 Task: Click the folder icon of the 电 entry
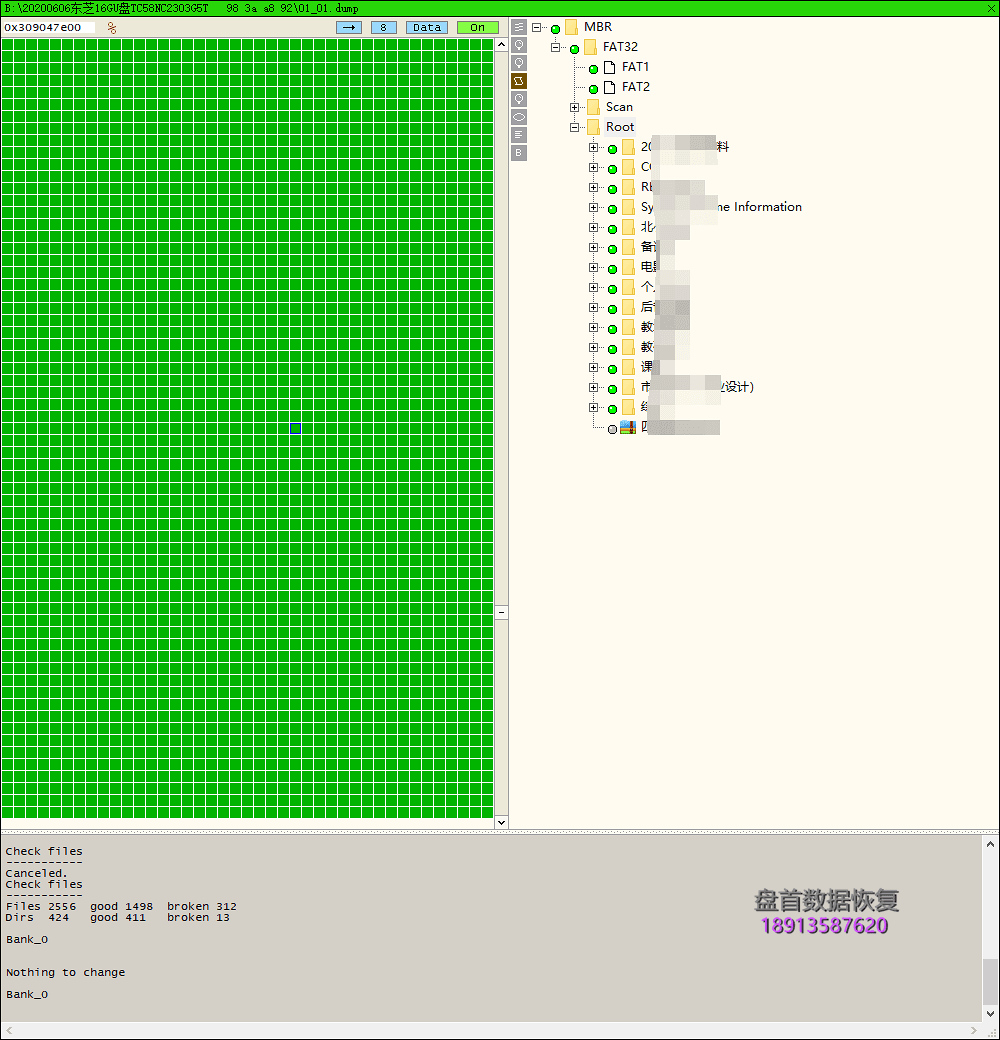point(629,267)
